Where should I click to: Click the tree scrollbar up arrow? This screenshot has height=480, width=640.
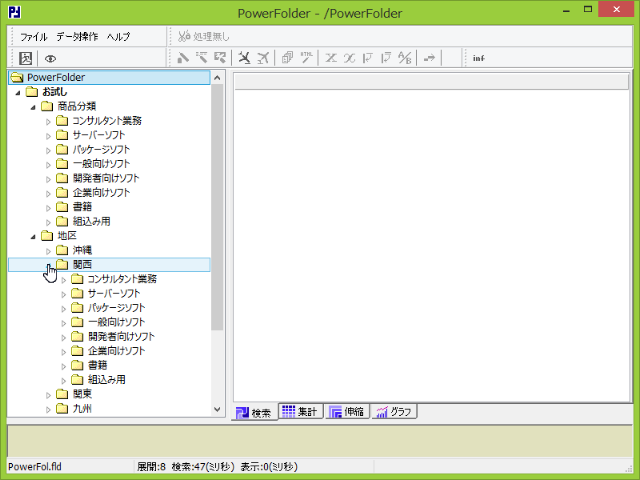pos(217,78)
